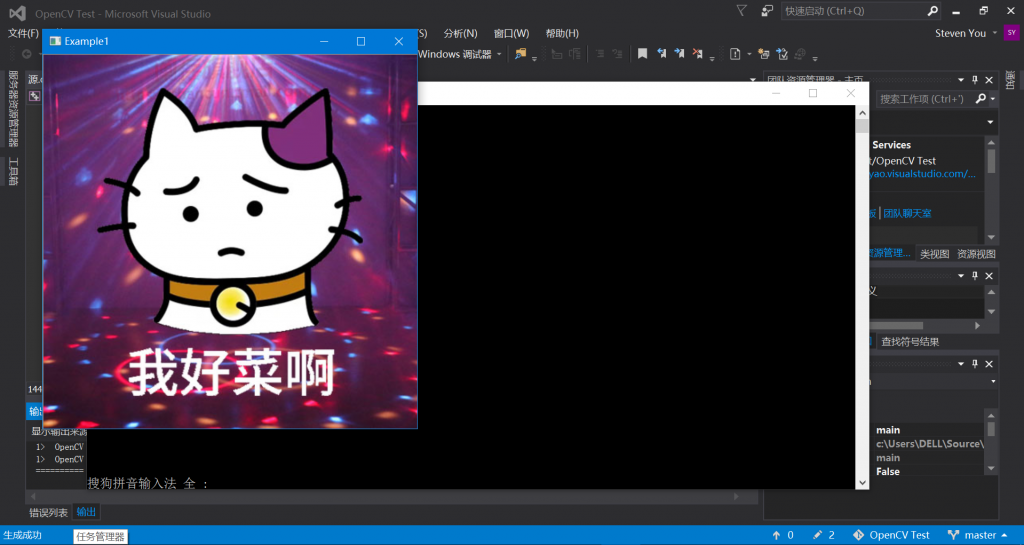Open Find in Files folder icon
Image resolution: width=1024 pixels, height=545 pixels.
520,54
